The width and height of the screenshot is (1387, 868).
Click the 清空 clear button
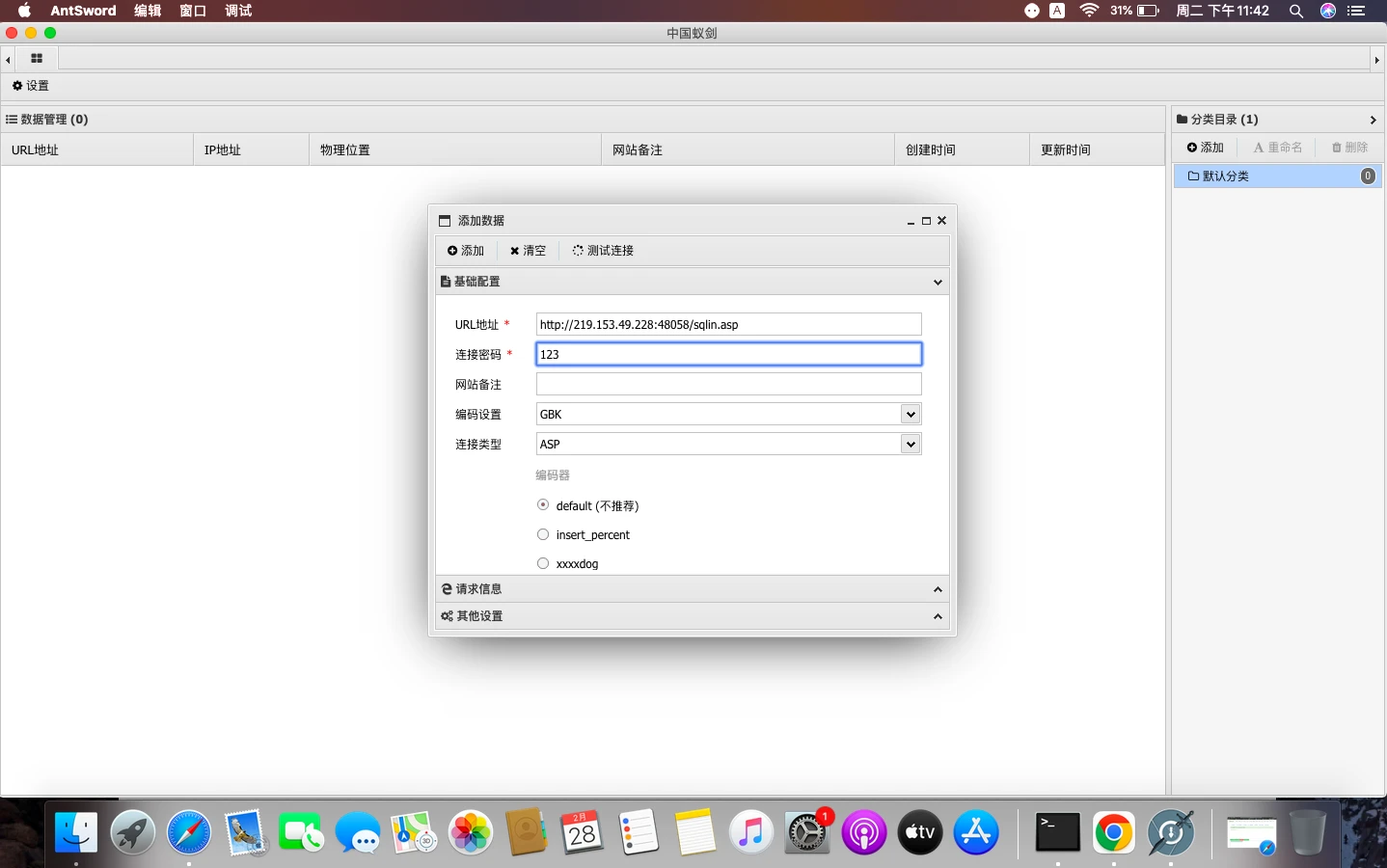[x=528, y=251]
